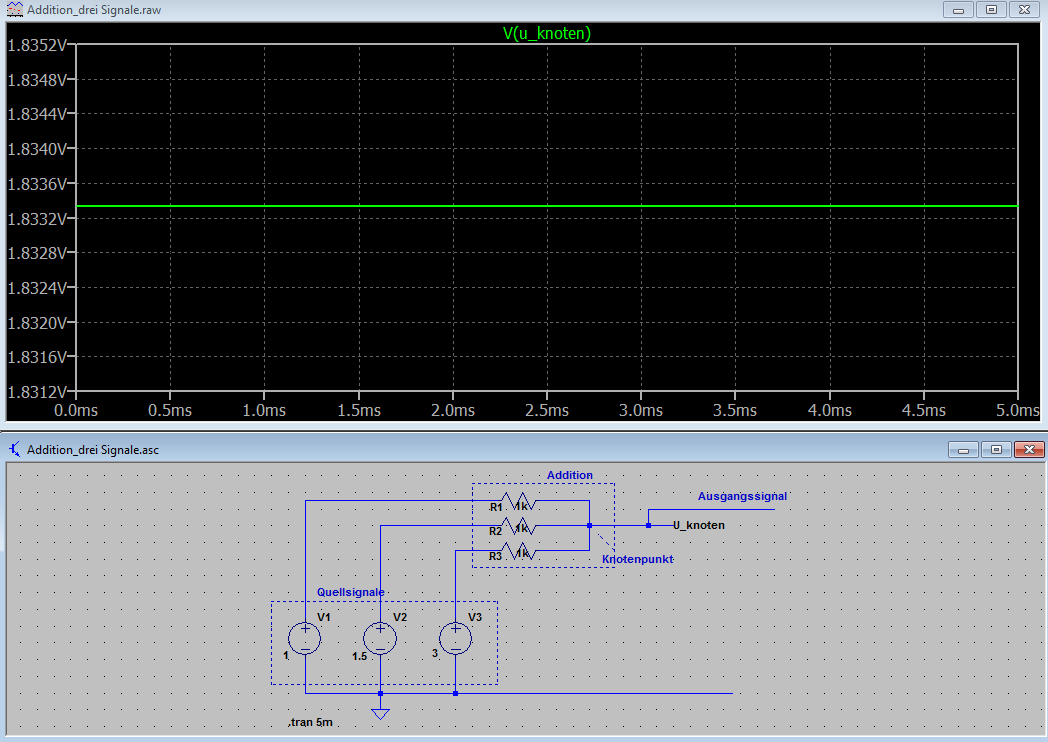
Task: Click the 2.5ms label on the time axis
Action: pos(546,410)
